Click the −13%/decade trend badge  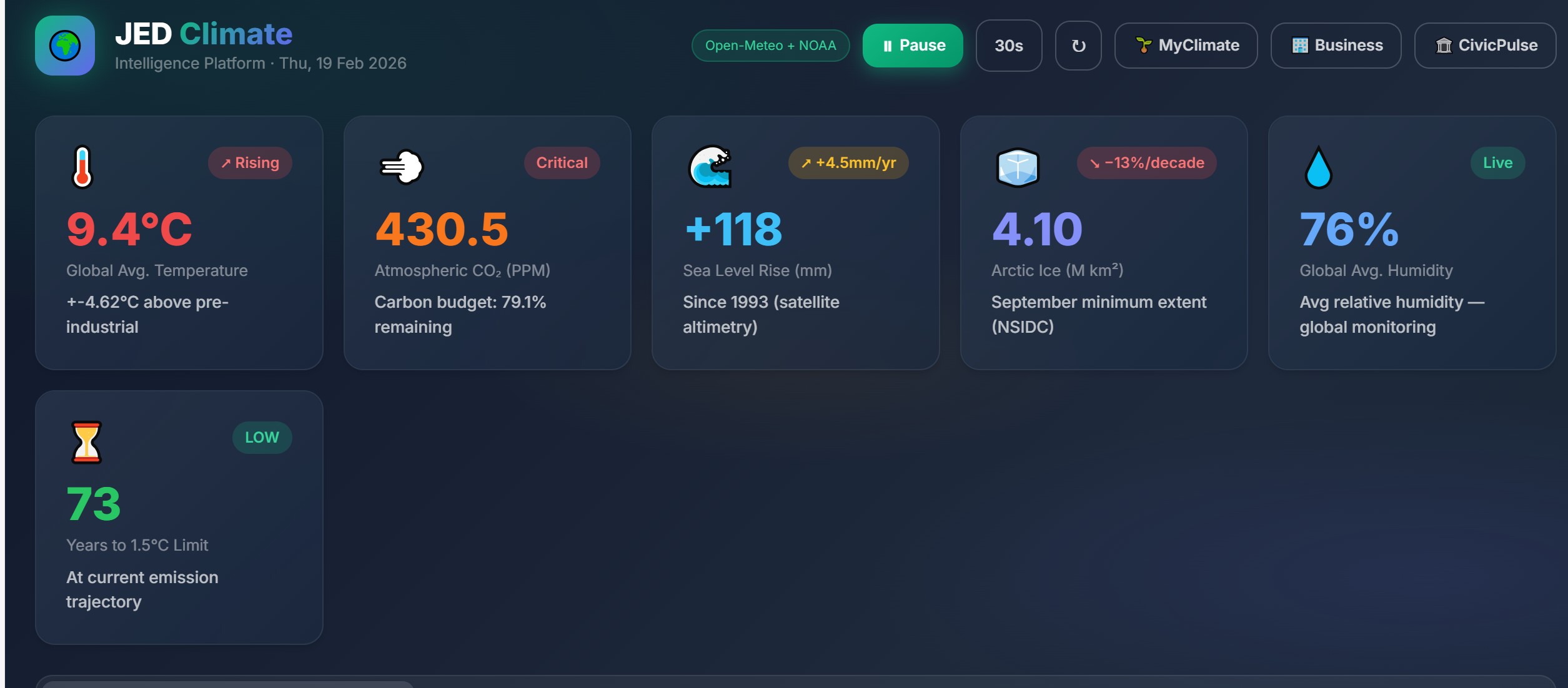click(x=1147, y=163)
